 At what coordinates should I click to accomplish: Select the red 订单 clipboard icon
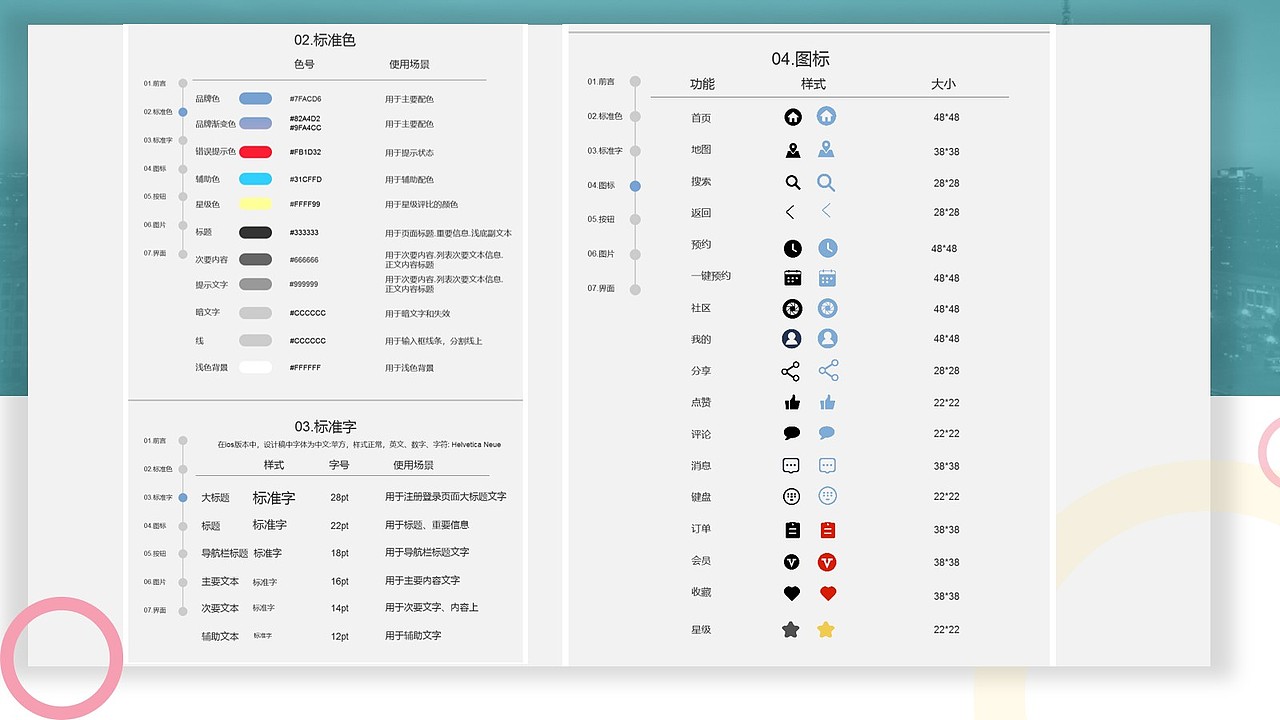(827, 530)
